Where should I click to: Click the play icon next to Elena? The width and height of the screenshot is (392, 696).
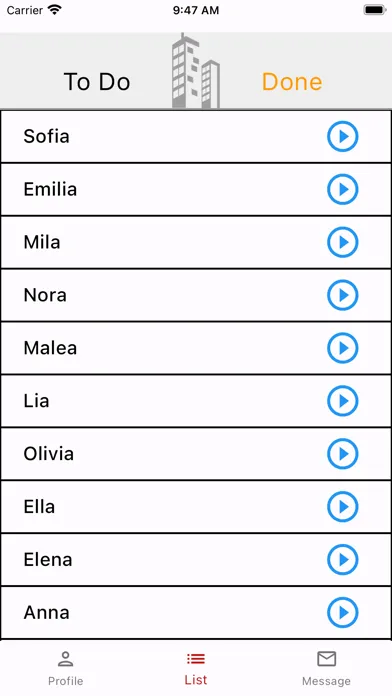pyautogui.click(x=342, y=559)
